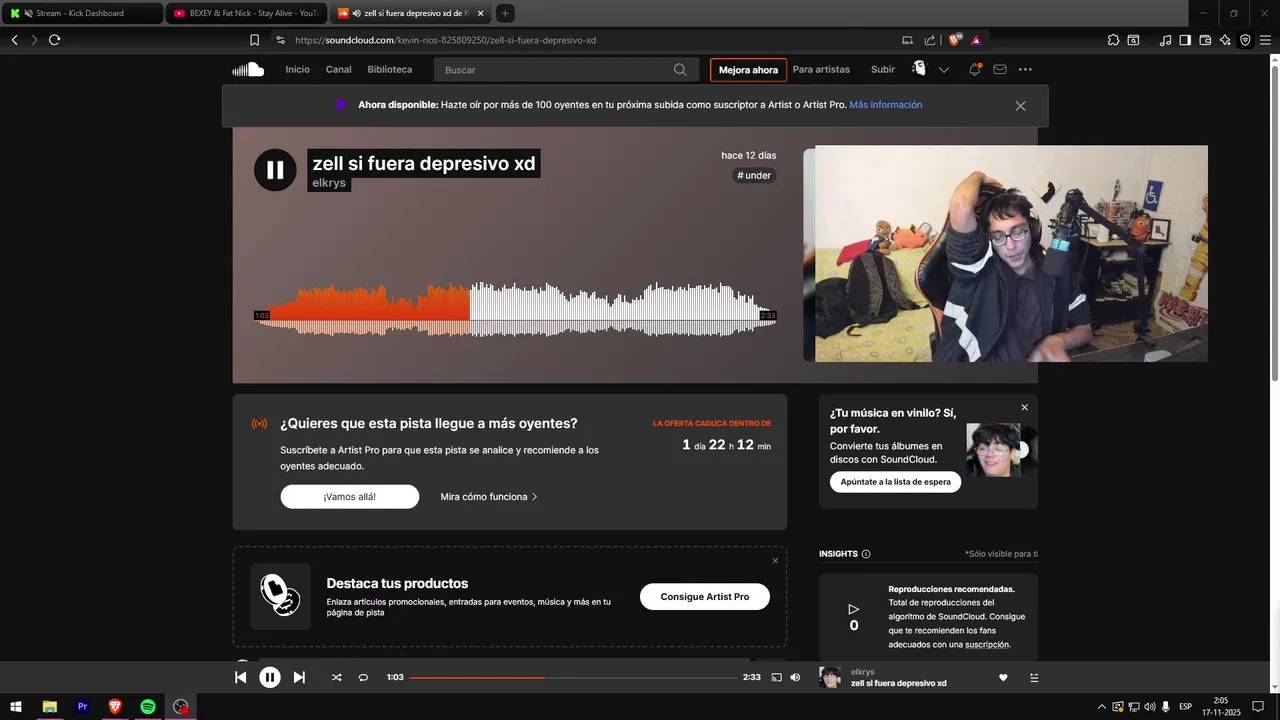This screenshot has height=720, width=1280.
Task: Open the media control music note icon
Action: coord(1165,40)
